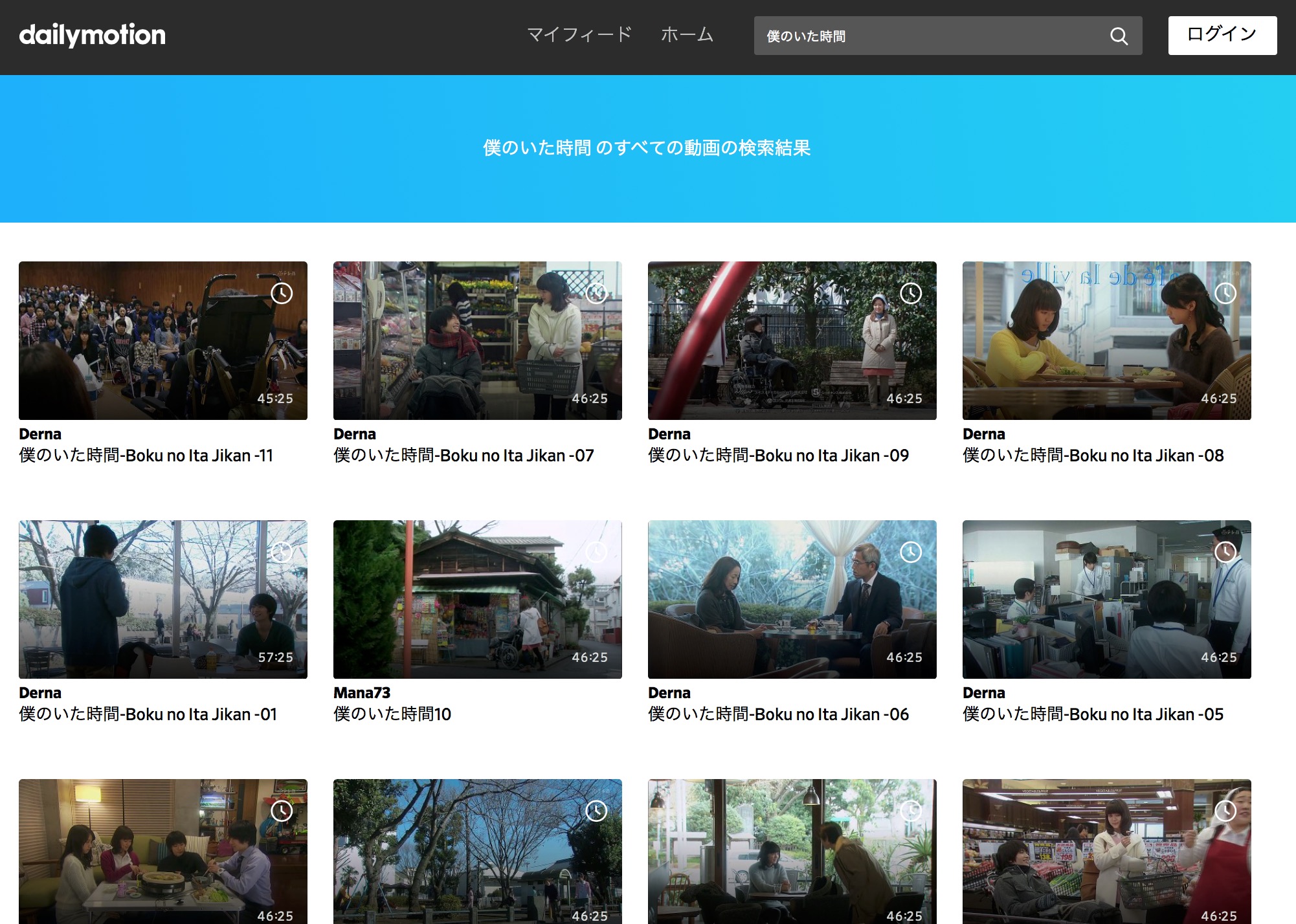The width and height of the screenshot is (1296, 924).
Task: Open the cafe window video thumbnail
Action: click(x=792, y=852)
